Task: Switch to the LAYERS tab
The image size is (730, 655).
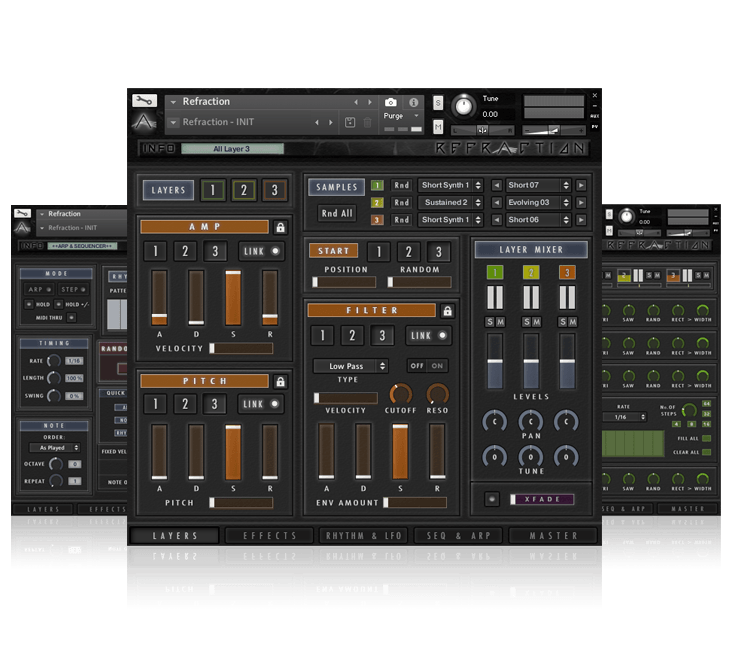Action: pyautogui.click(x=175, y=536)
